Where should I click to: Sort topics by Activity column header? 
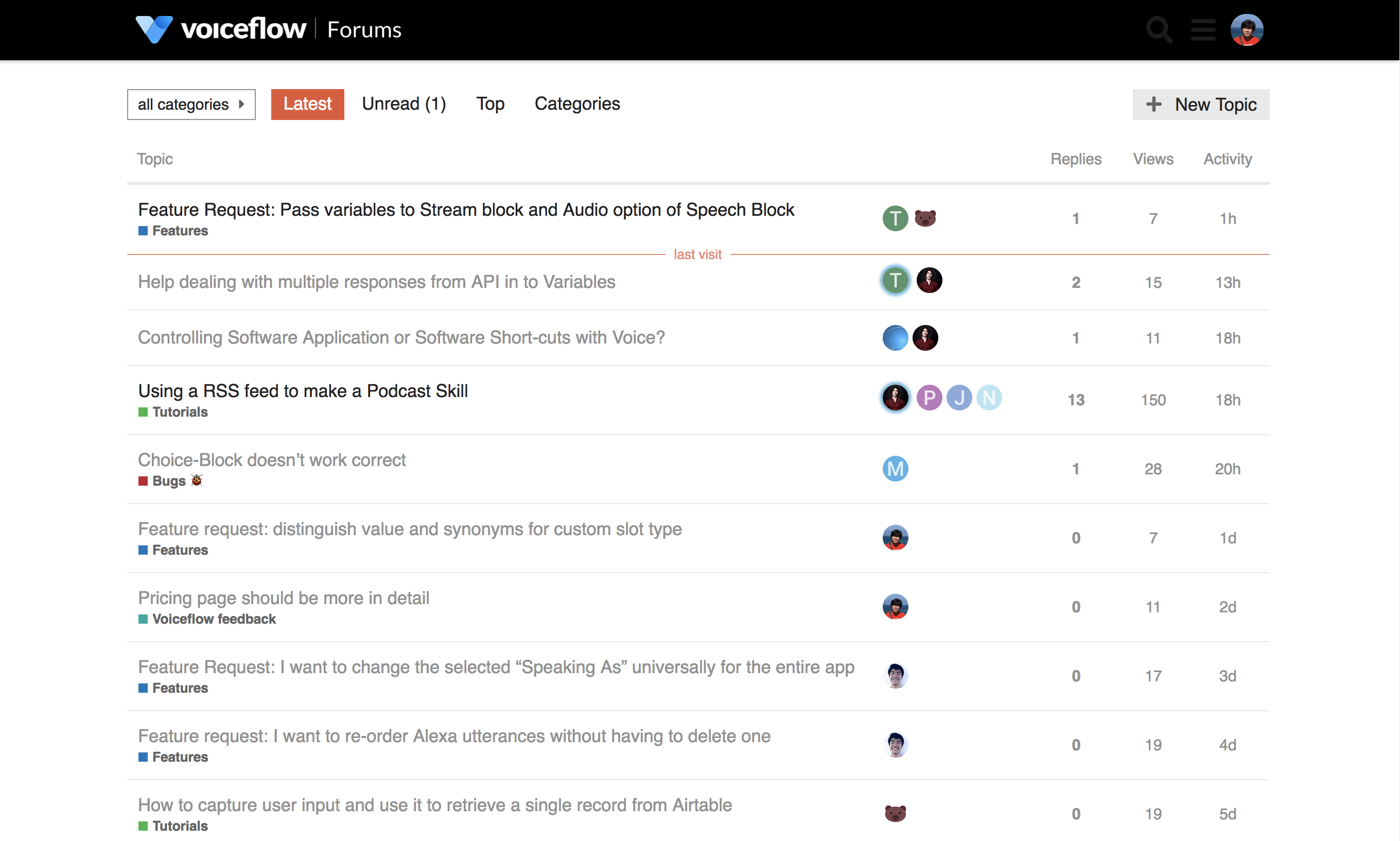pyautogui.click(x=1227, y=159)
